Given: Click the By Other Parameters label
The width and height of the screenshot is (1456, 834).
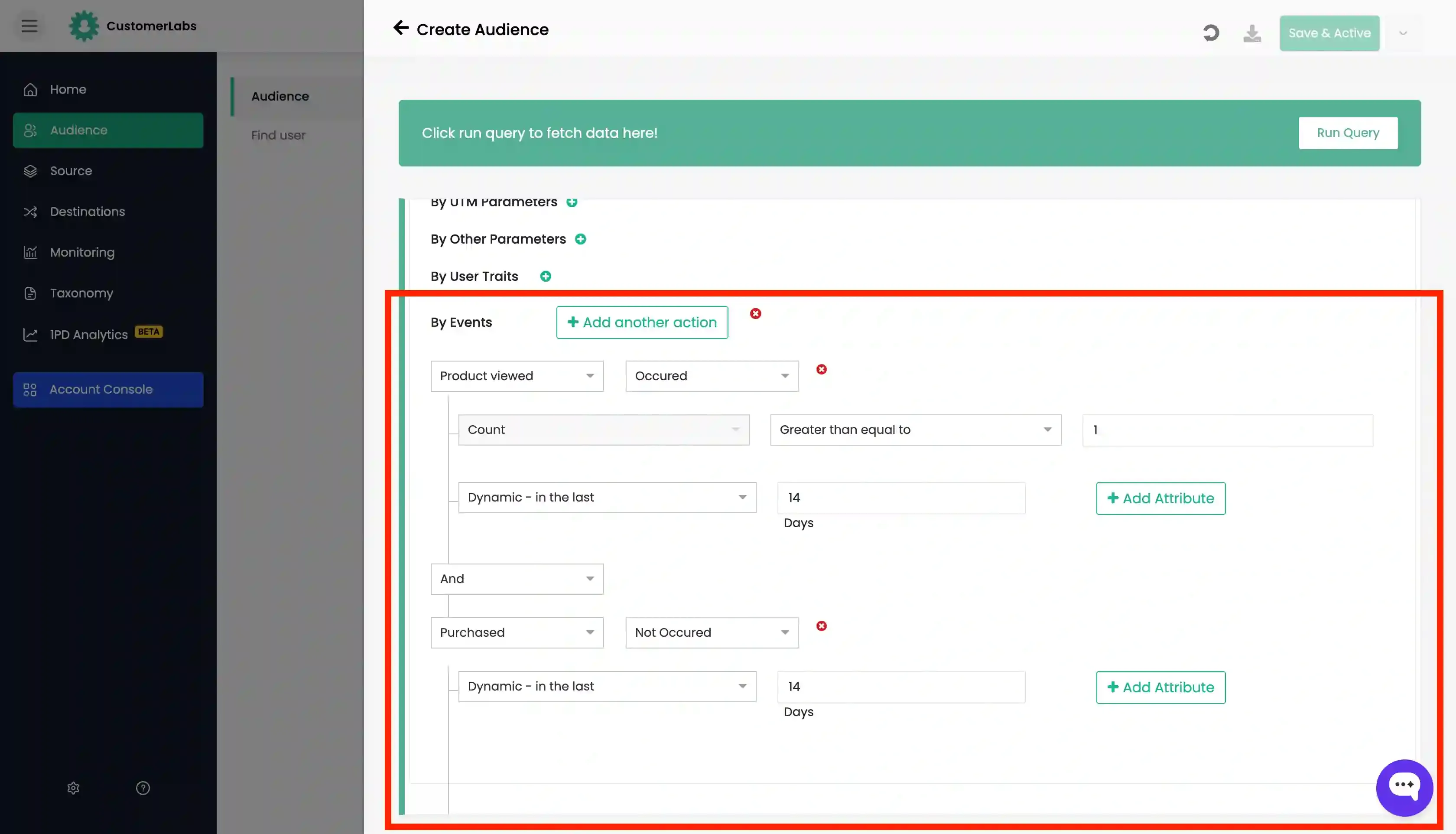Looking at the screenshot, I should (498, 239).
